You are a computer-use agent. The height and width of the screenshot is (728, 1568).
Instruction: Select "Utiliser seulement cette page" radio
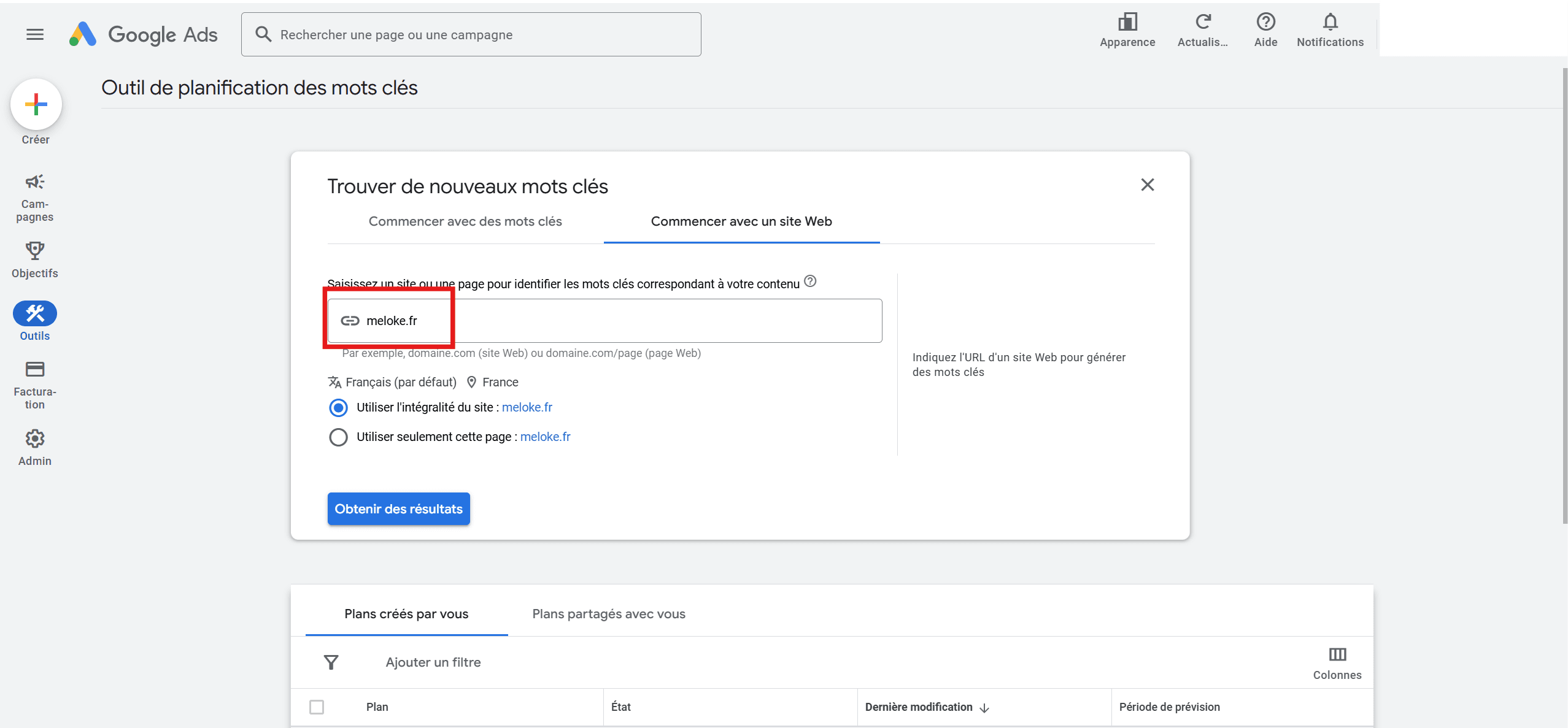click(338, 437)
